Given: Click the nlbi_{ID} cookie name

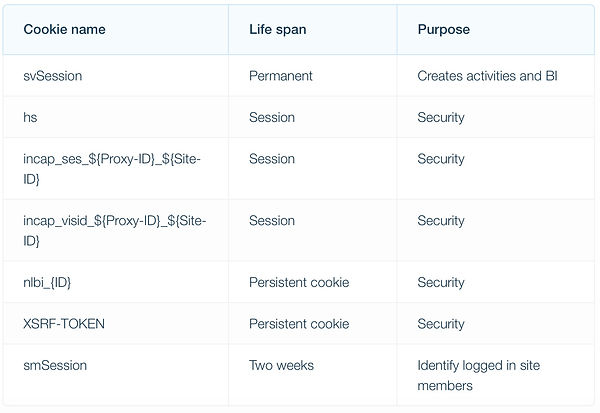Looking at the screenshot, I should 47,282.
